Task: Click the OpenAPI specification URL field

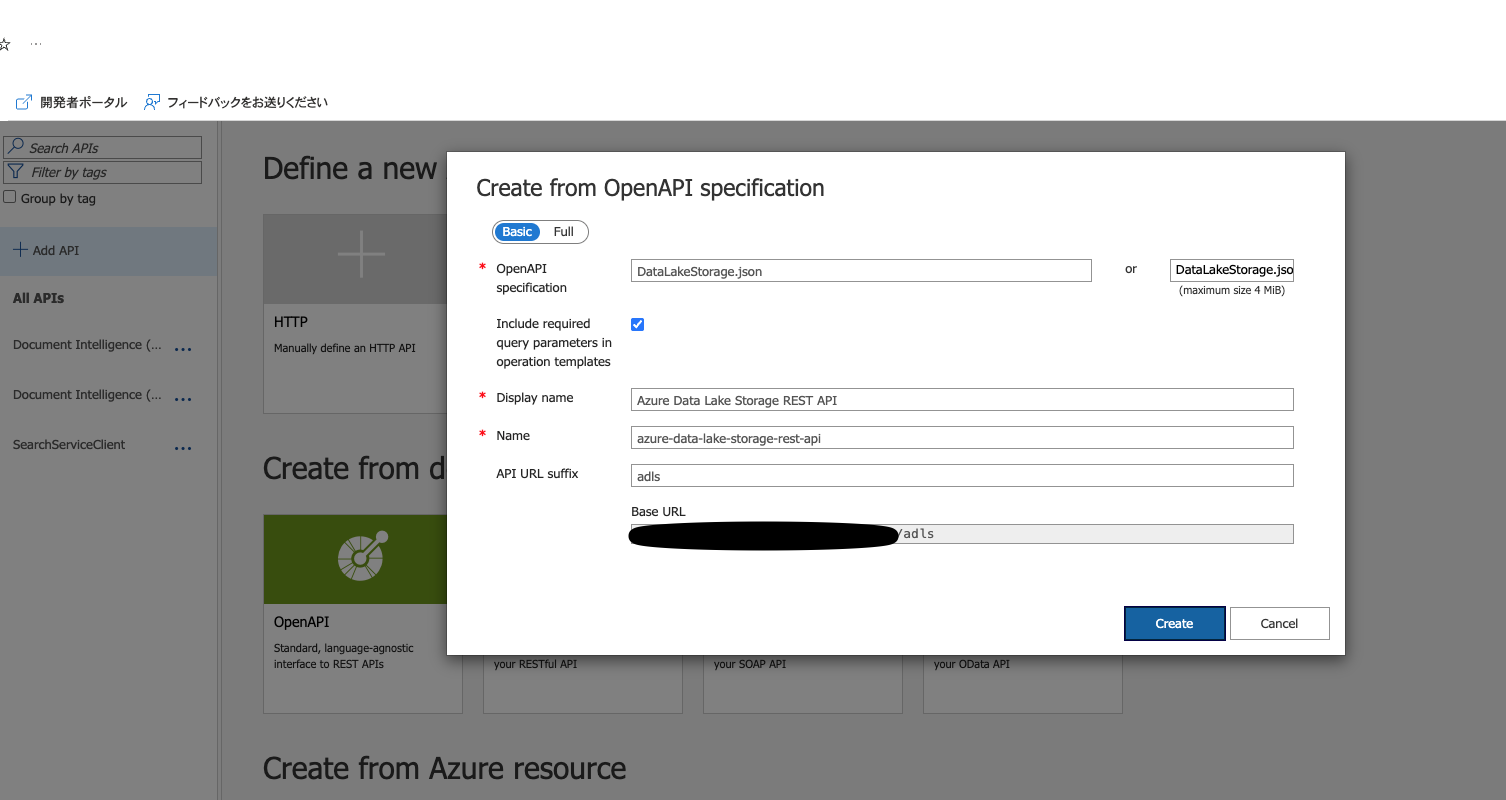Action: [861, 271]
